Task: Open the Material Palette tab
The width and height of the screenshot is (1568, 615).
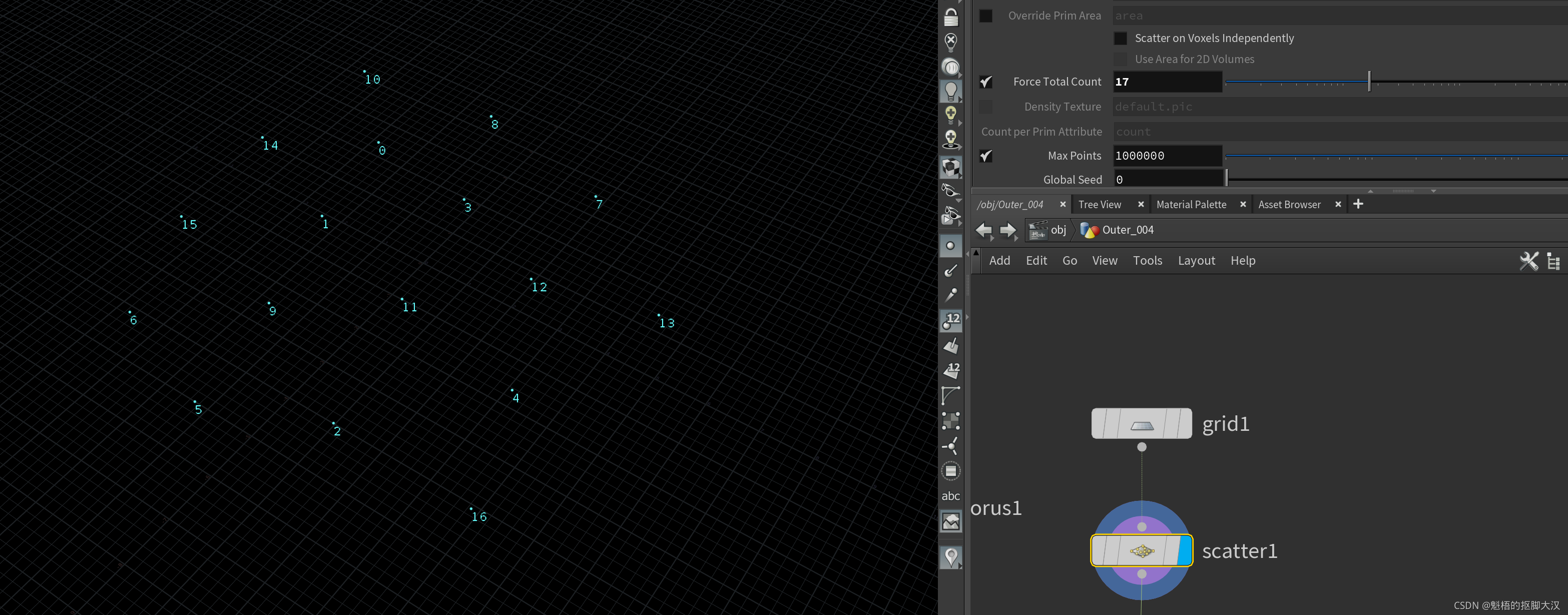Action: (1191, 204)
